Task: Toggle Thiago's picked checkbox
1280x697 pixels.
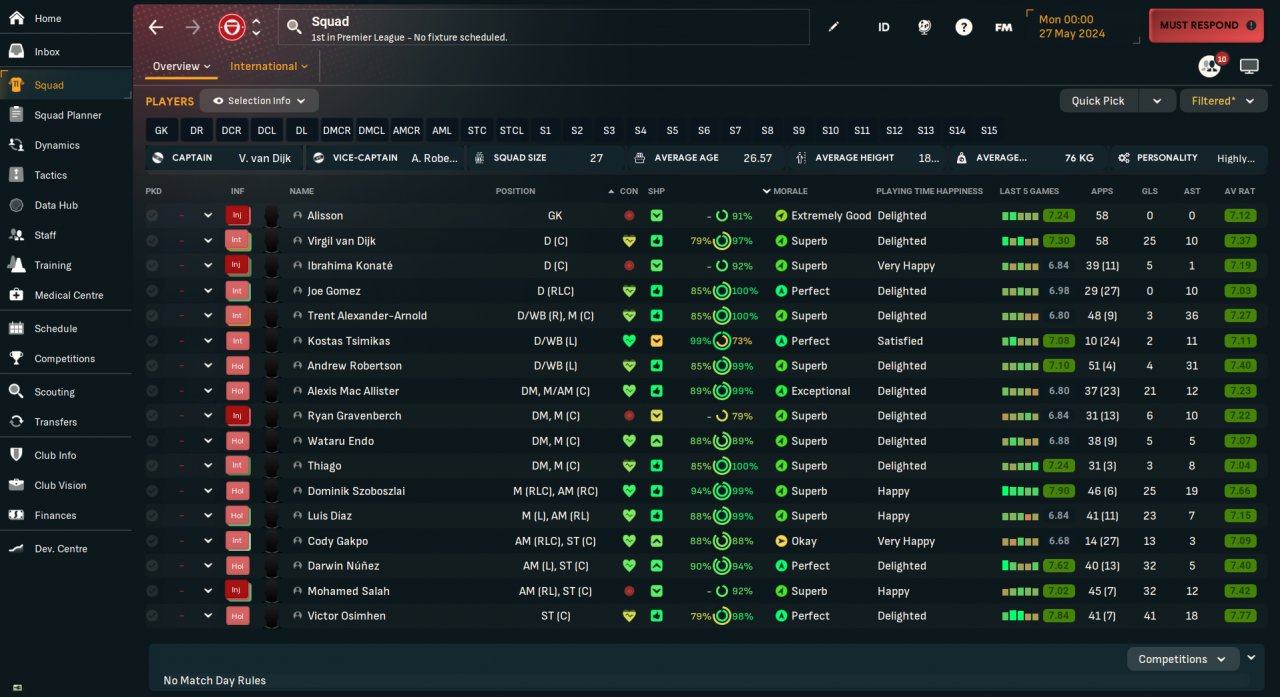Action: click(x=152, y=466)
